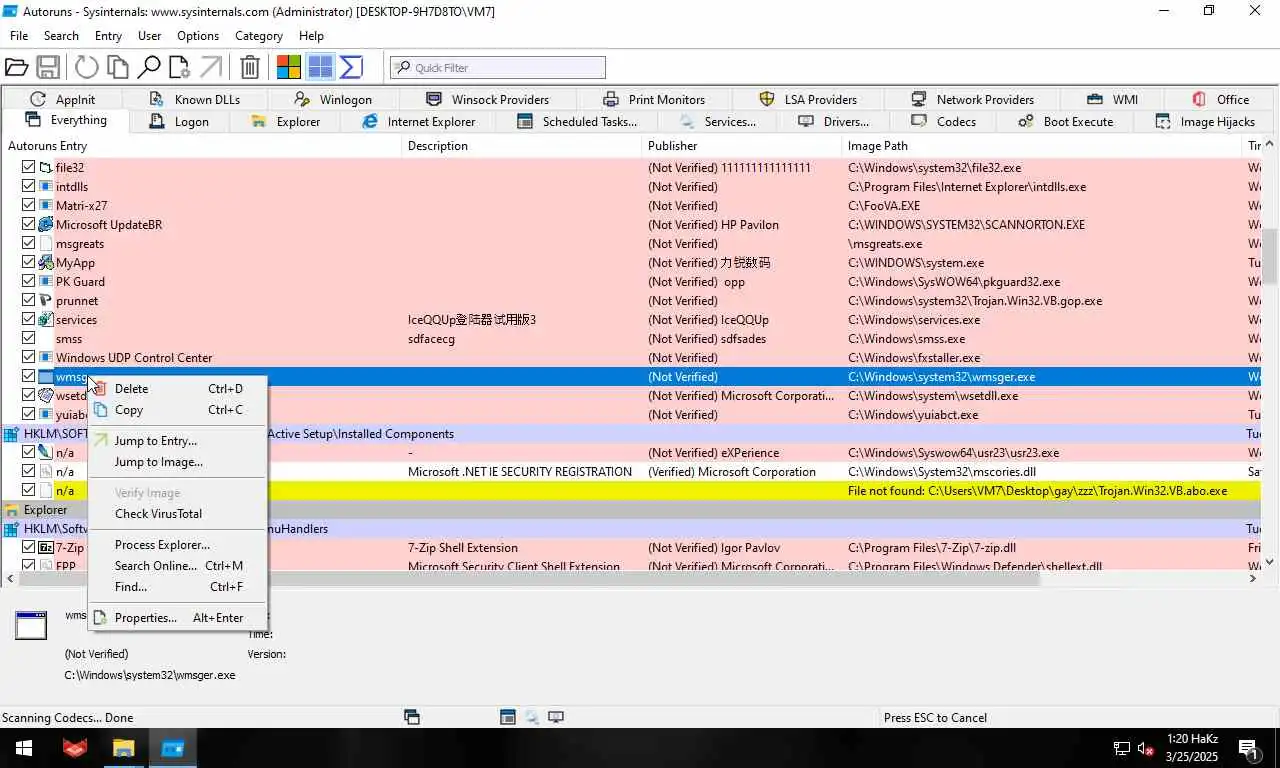Select the yellow Trojan.Win32.VB.abo.exe row

(x=631, y=491)
